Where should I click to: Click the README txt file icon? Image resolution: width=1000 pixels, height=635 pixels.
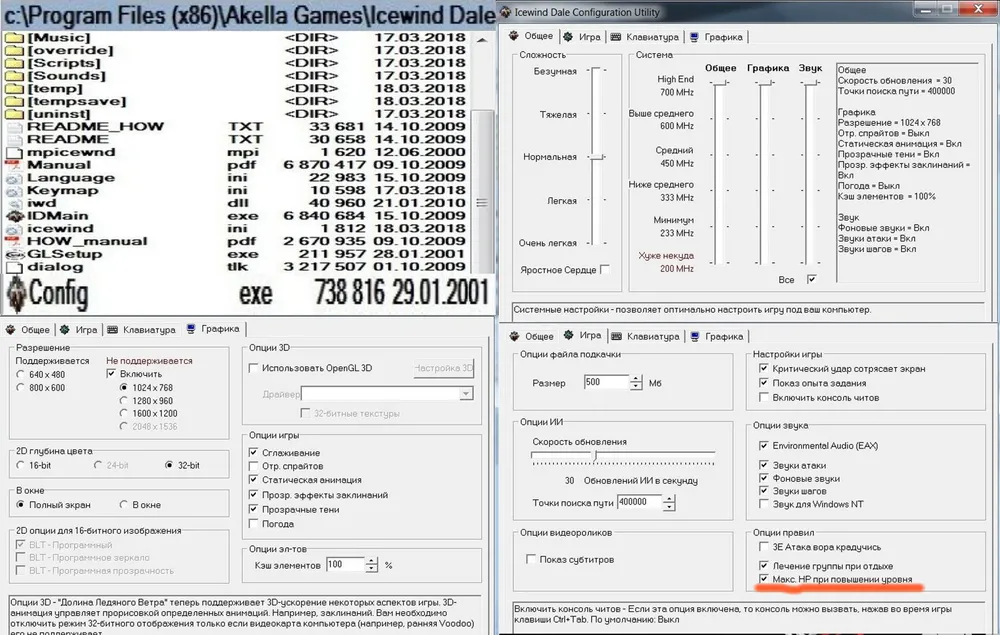point(14,140)
